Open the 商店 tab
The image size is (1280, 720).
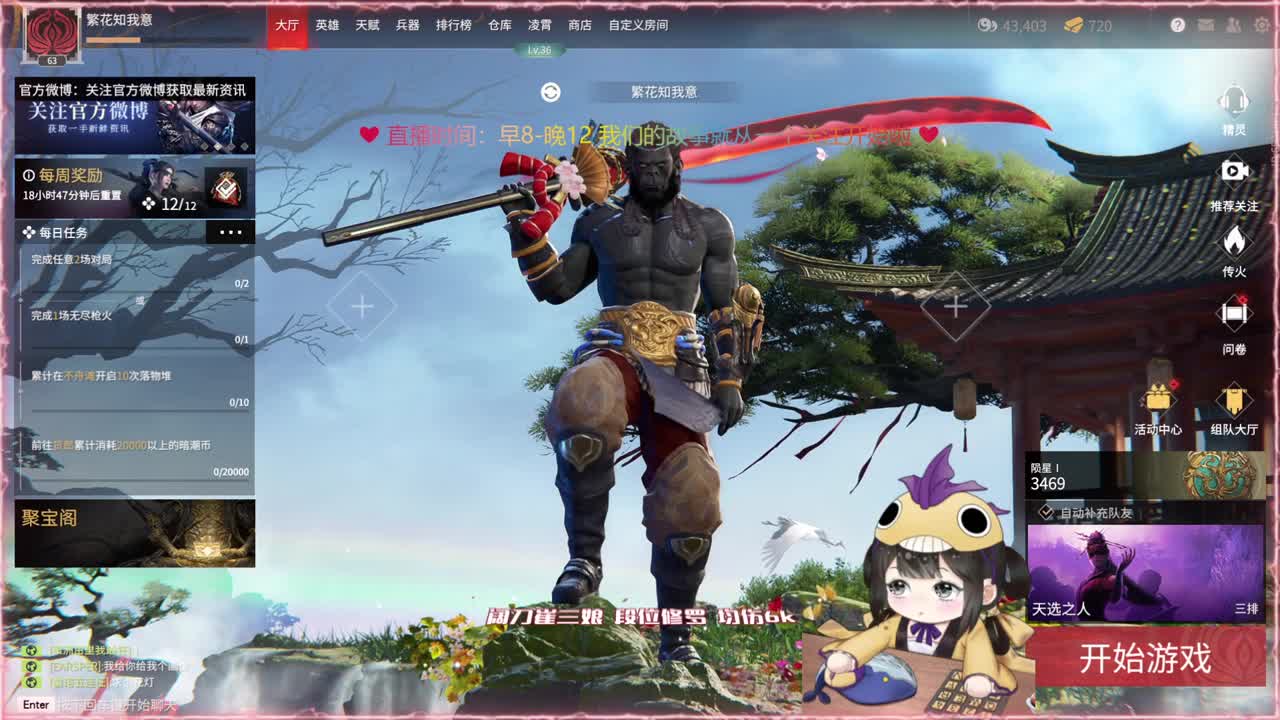click(580, 25)
